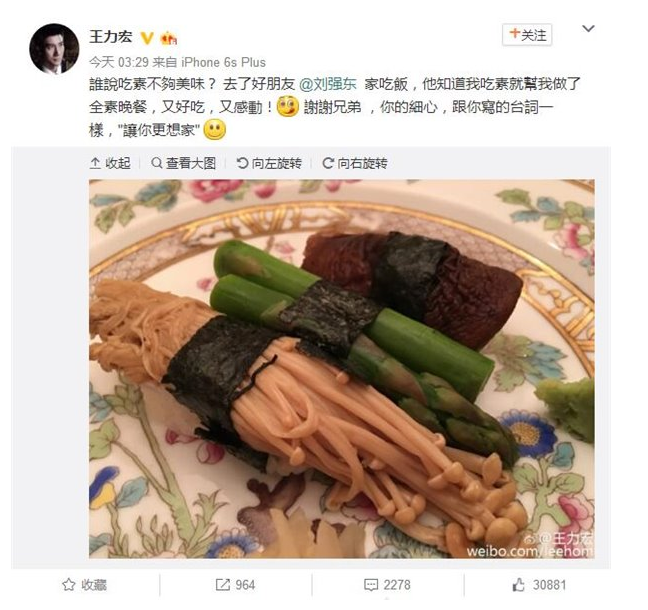Click the 王力宏 profile avatar
The width and height of the screenshot is (648, 610).
pos(54,49)
